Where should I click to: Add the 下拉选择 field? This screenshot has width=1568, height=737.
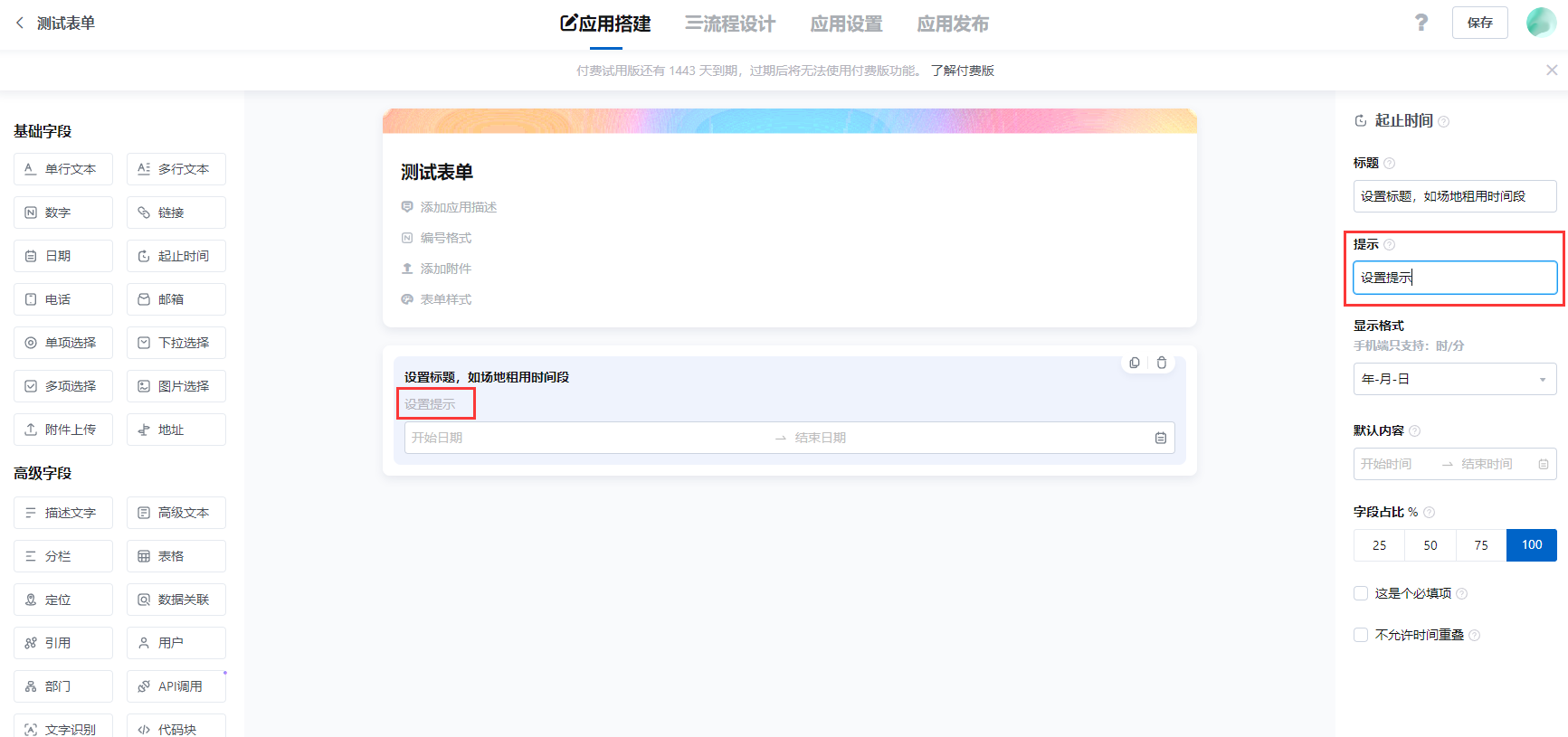tap(176, 343)
